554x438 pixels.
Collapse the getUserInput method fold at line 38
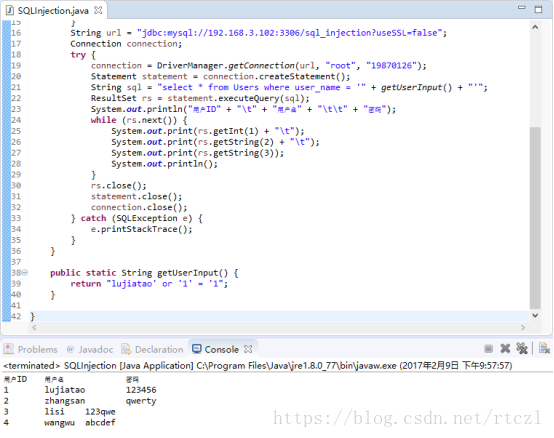click(25, 272)
